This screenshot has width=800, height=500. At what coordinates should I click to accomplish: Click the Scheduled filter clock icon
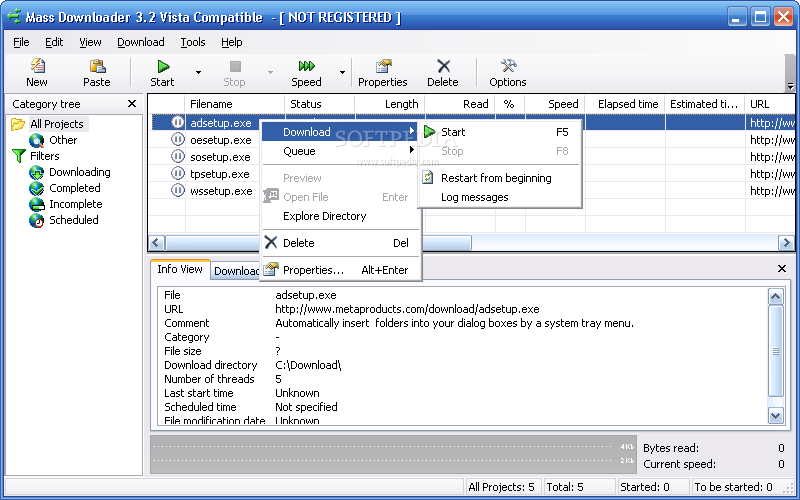pyautogui.click(x=36, y=220)
